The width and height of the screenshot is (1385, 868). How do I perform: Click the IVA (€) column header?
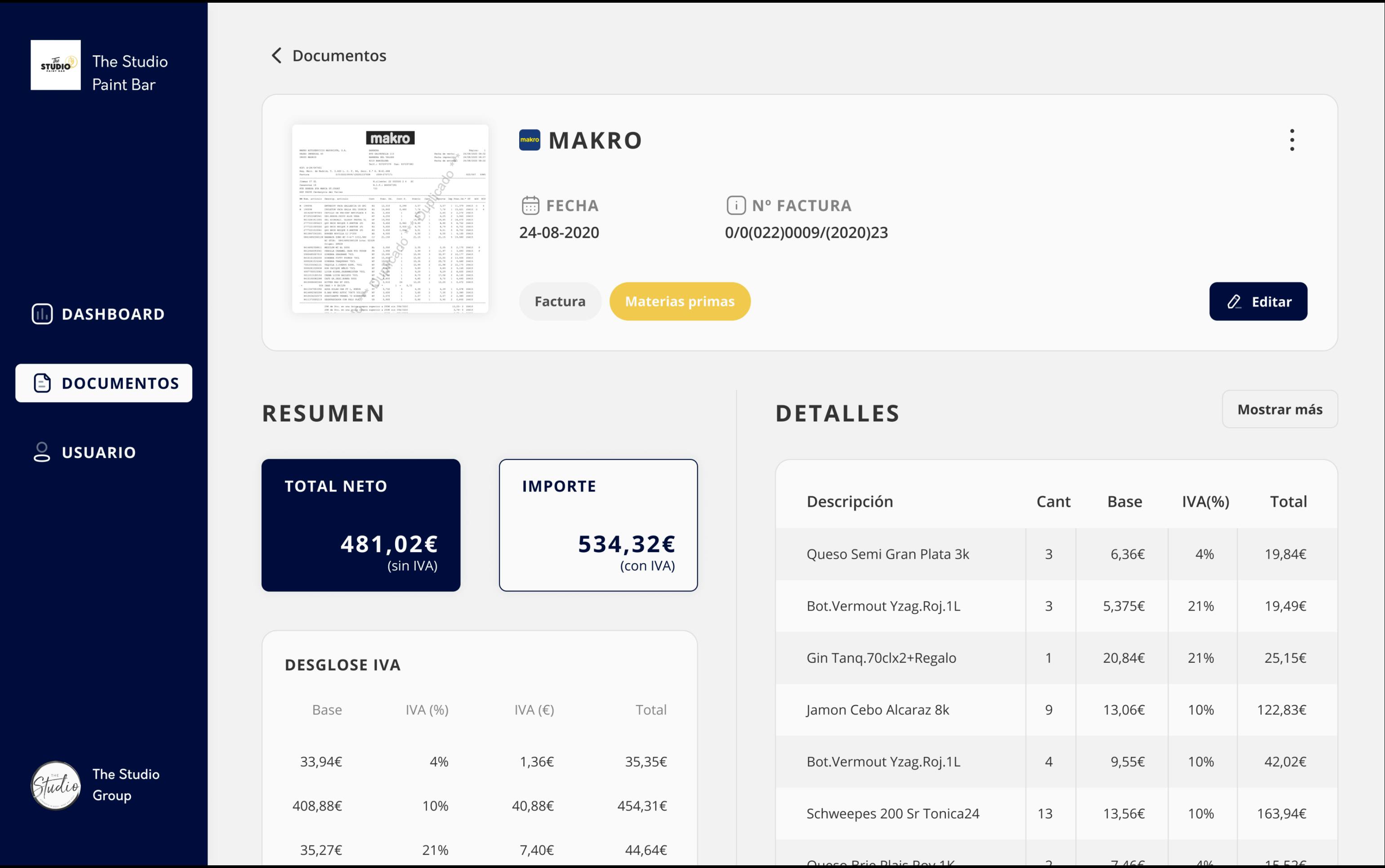[x=534, y=710]
